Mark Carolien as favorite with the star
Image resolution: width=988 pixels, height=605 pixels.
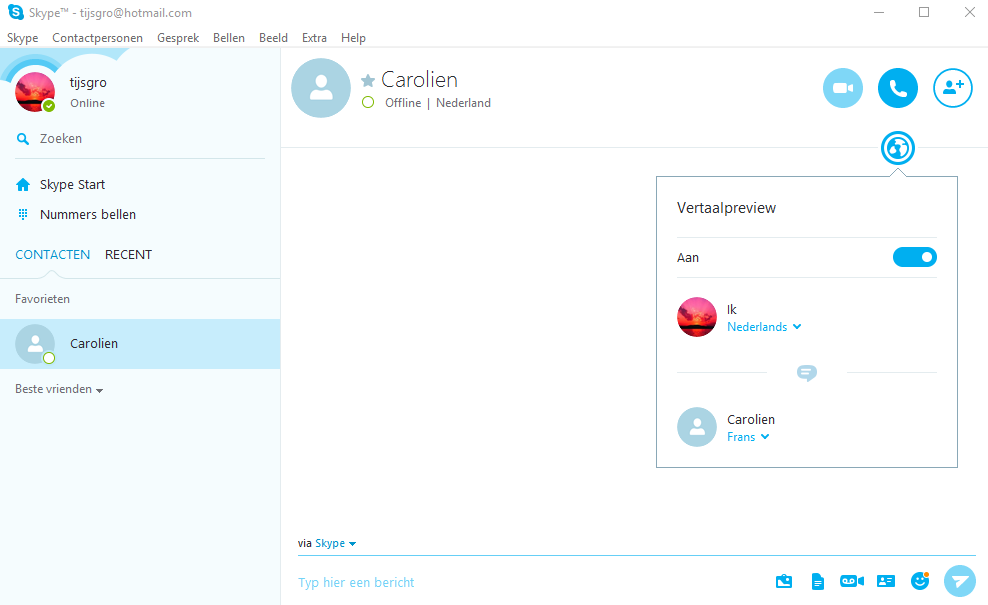(x=368, y=81)
